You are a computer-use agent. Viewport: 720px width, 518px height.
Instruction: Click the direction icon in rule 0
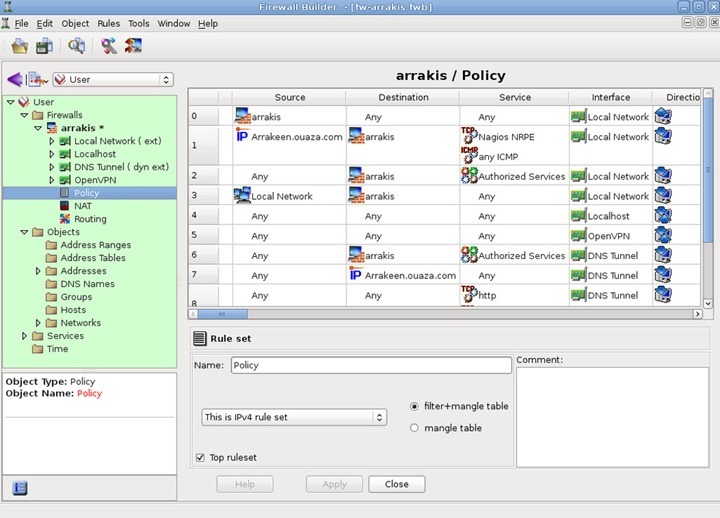(663, 116)
